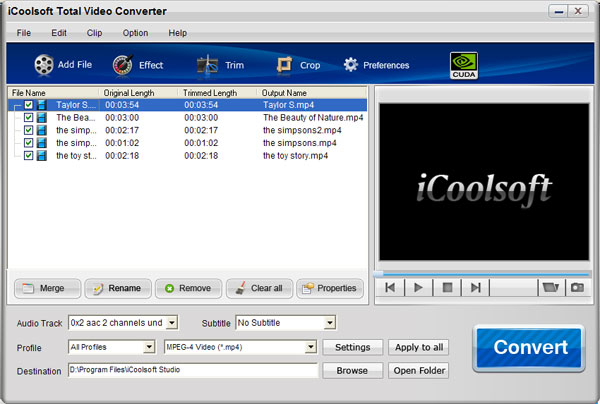Start conversion with Convert button
Image resolution: width=600 pixels, height=404 pixels.
(x=529, y=348)
